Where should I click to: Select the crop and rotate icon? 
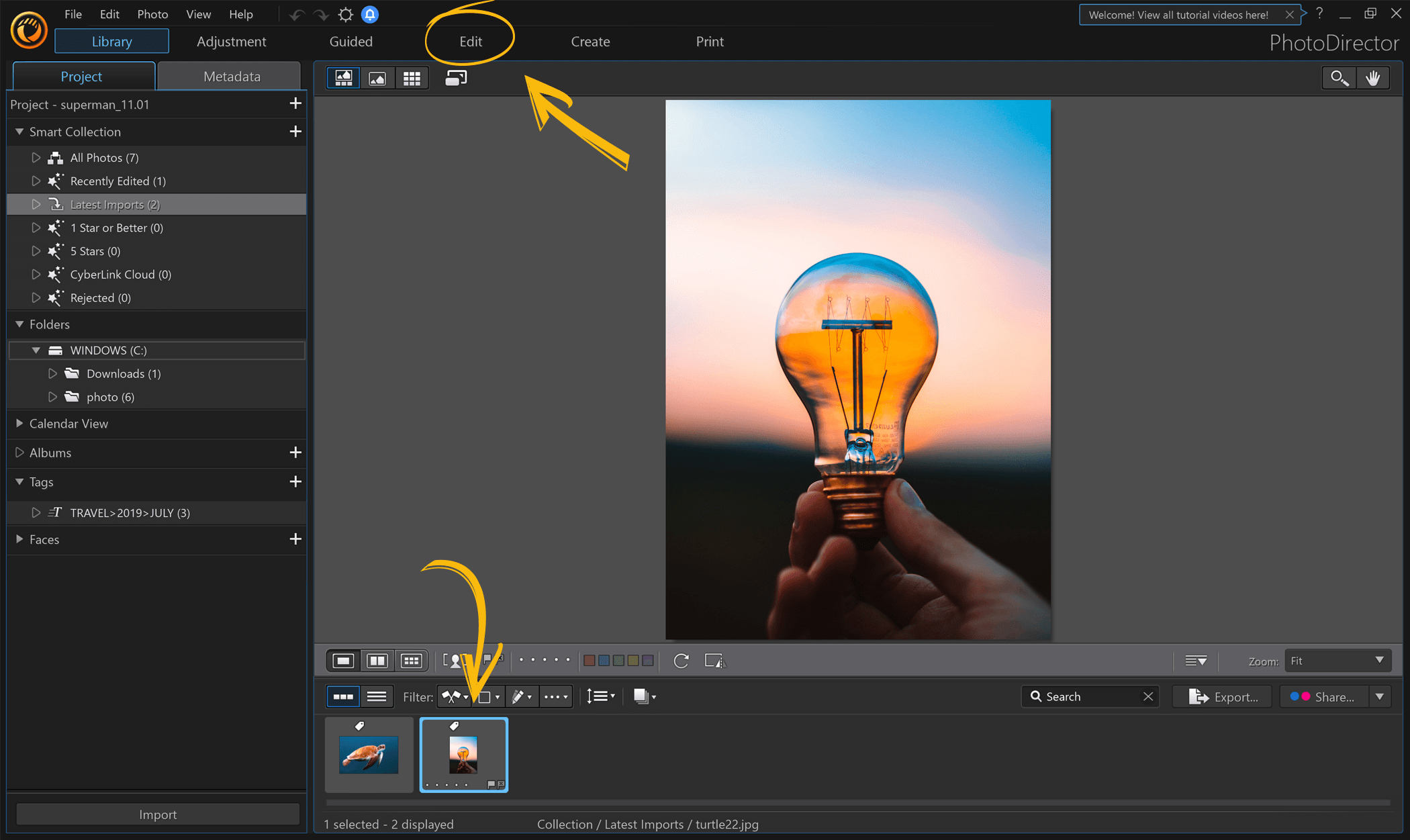714,661
